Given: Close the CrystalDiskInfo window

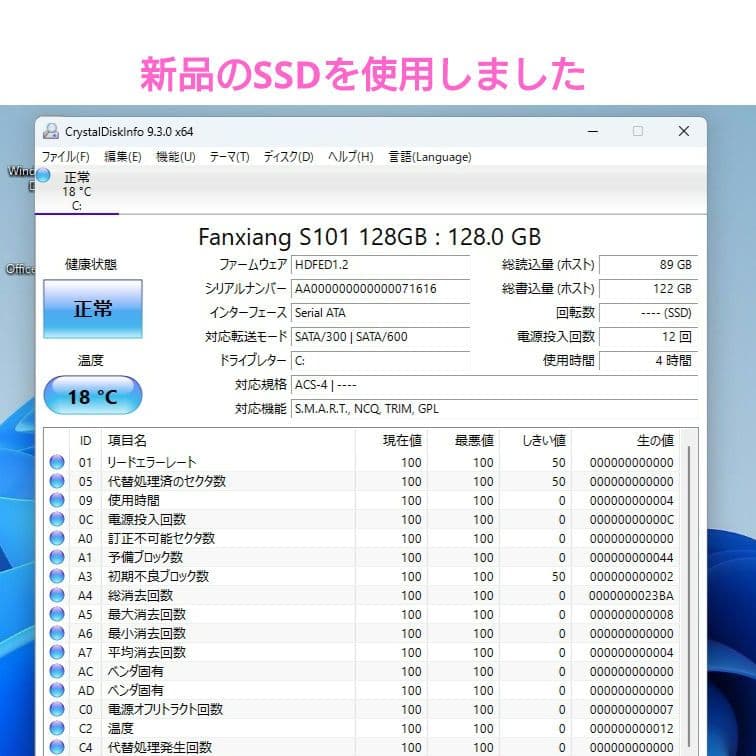Looking at the screenshot, I should [683, 131].
